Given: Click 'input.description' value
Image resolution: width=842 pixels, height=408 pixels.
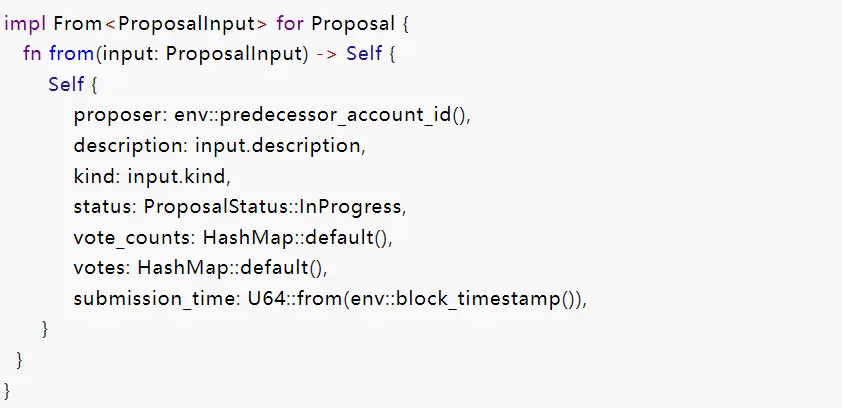Looking at the screenshot, I should pyautogui.click(x=278, y=145).
